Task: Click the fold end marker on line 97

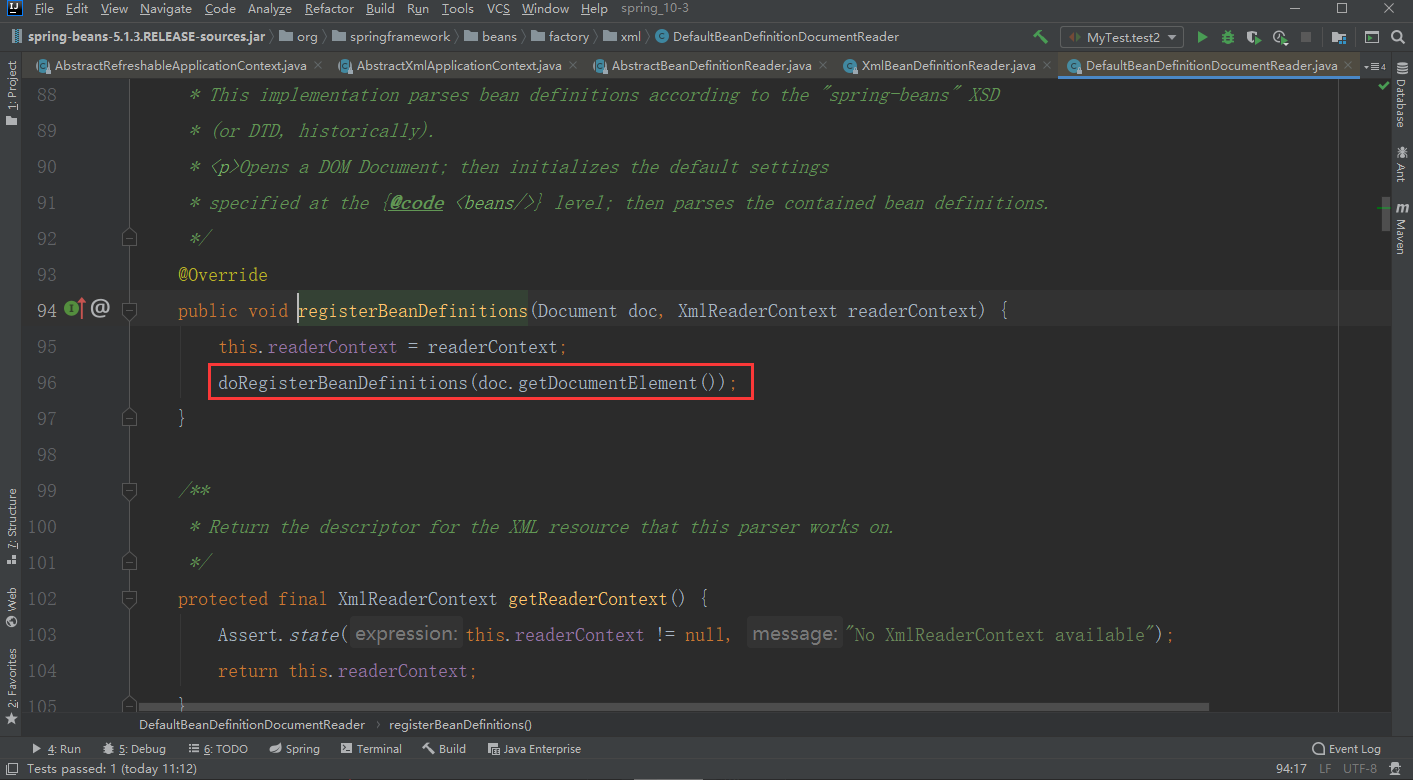Action: click(129, 418)
